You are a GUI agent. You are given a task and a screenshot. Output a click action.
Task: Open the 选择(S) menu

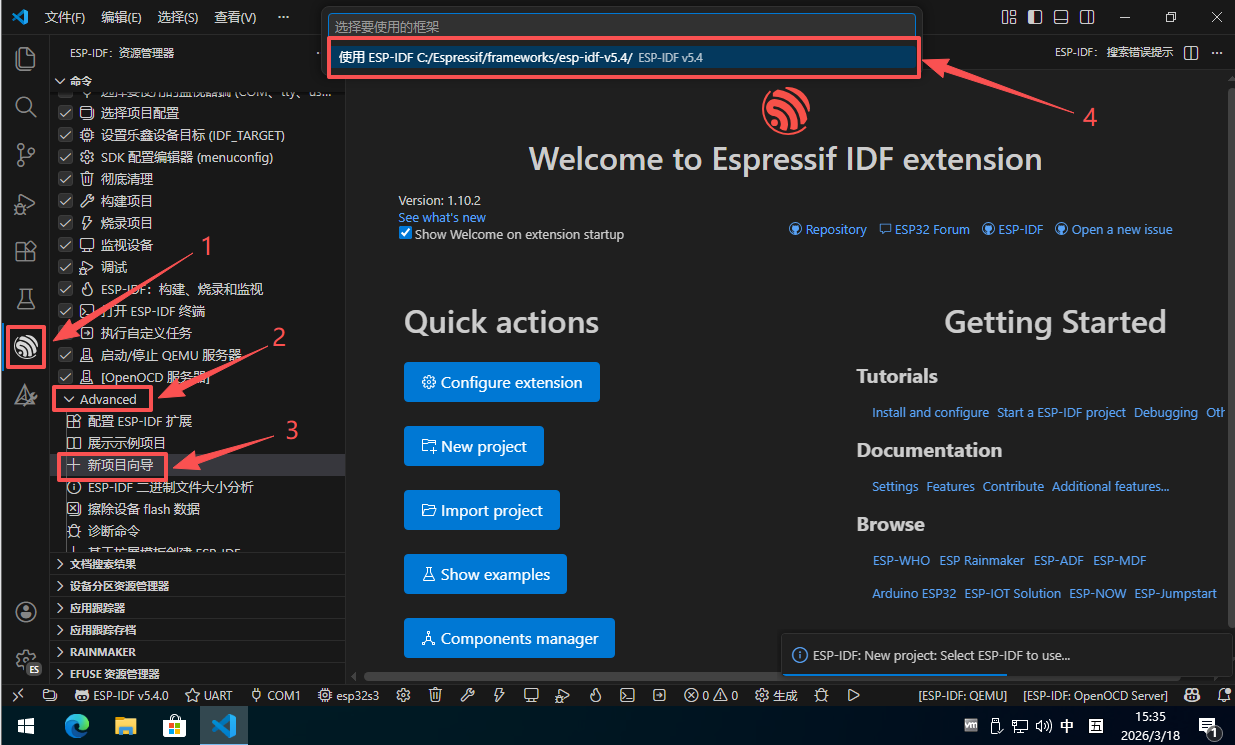178,17
